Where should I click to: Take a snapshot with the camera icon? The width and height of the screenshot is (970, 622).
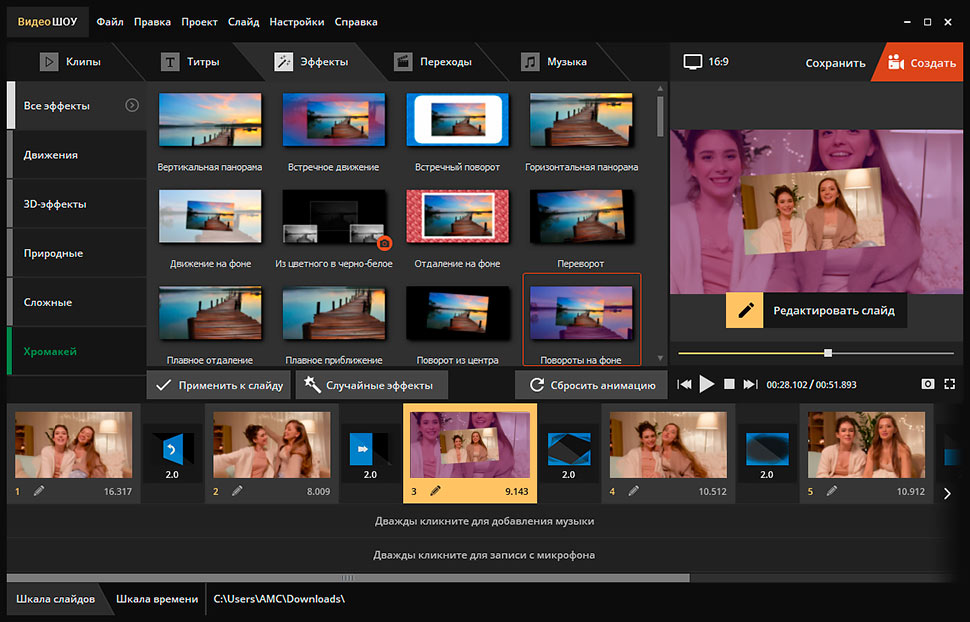tap(928, 384)
